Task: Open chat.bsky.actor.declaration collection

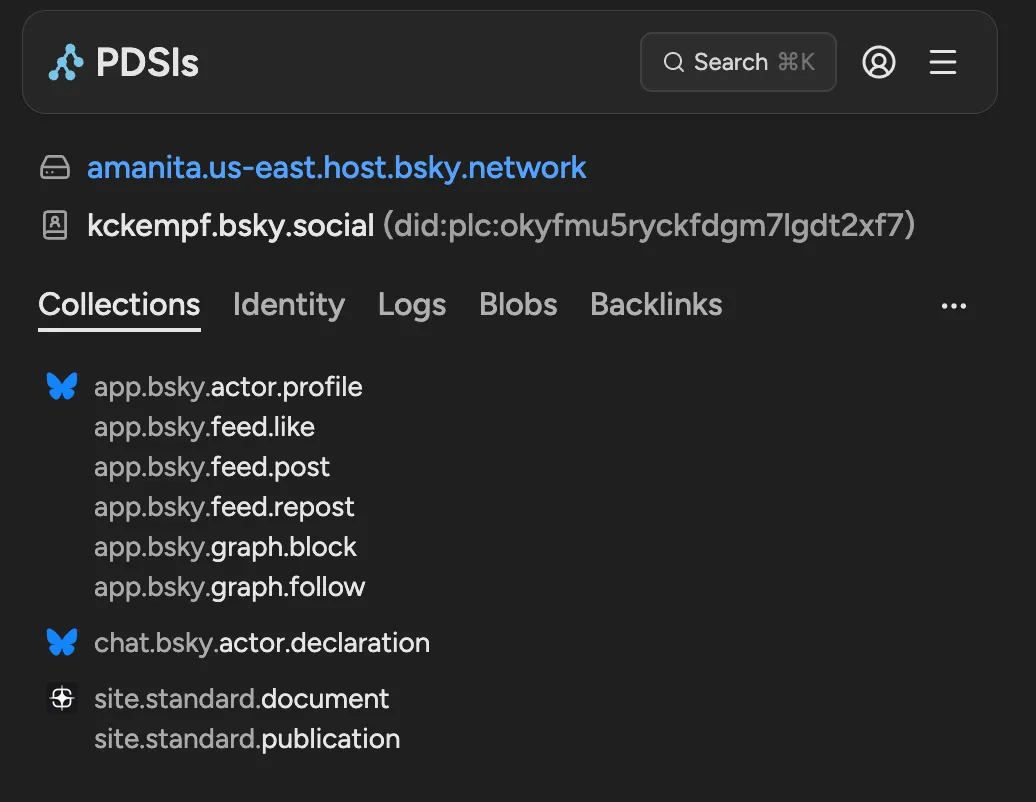Action: pyautogui.click(x=262, y=643)
